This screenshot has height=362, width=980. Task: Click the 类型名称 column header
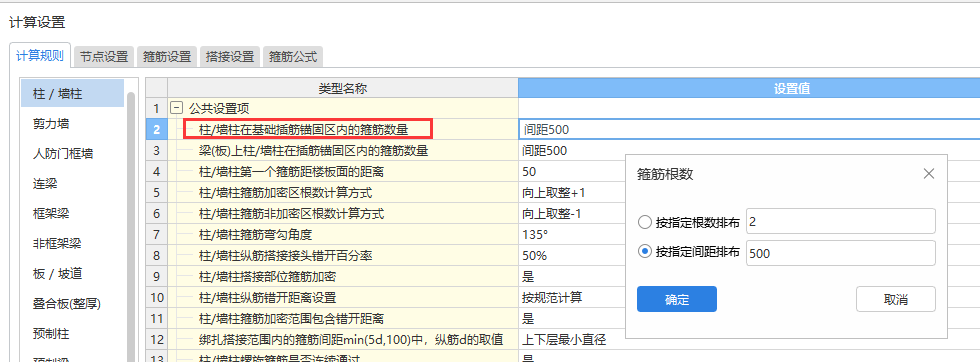342,88
